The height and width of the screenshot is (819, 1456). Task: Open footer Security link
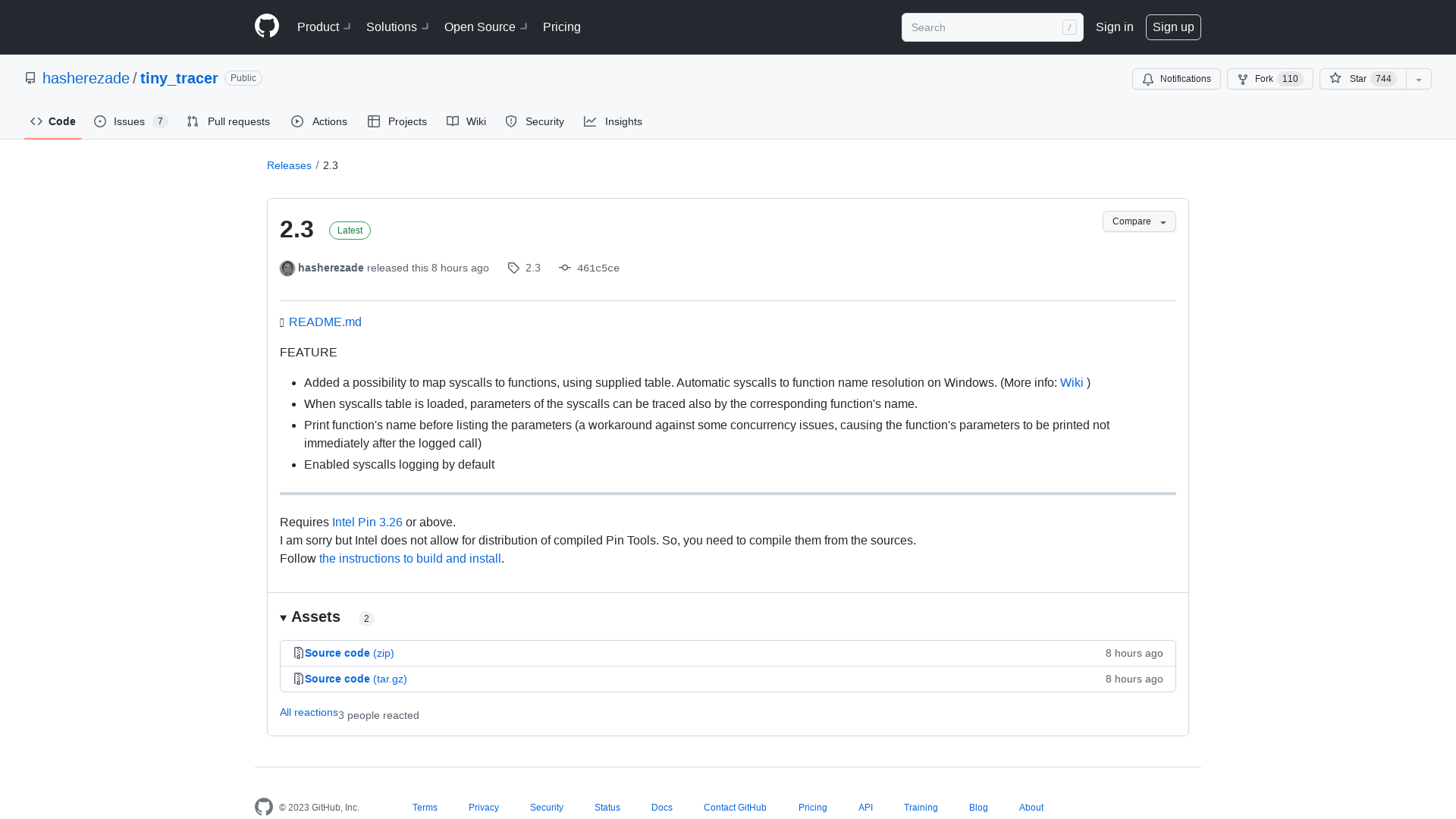click(547, 808)
